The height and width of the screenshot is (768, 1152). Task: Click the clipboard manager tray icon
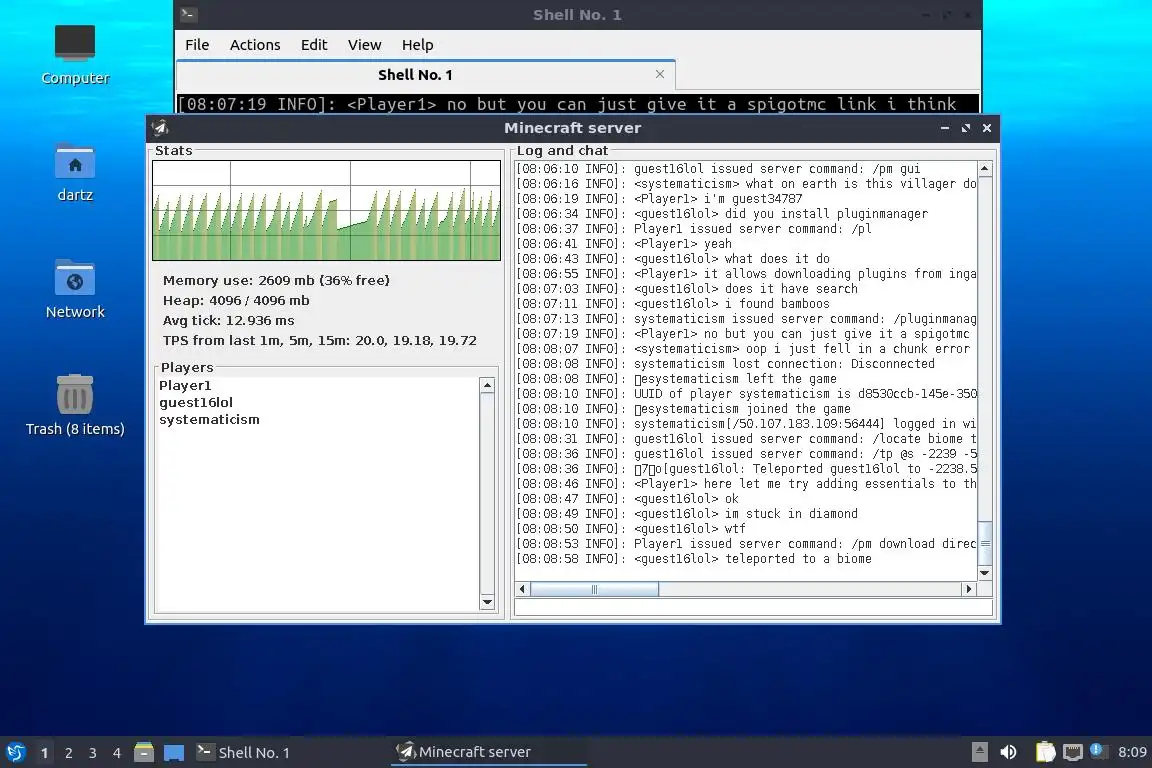pos(1045,752)
